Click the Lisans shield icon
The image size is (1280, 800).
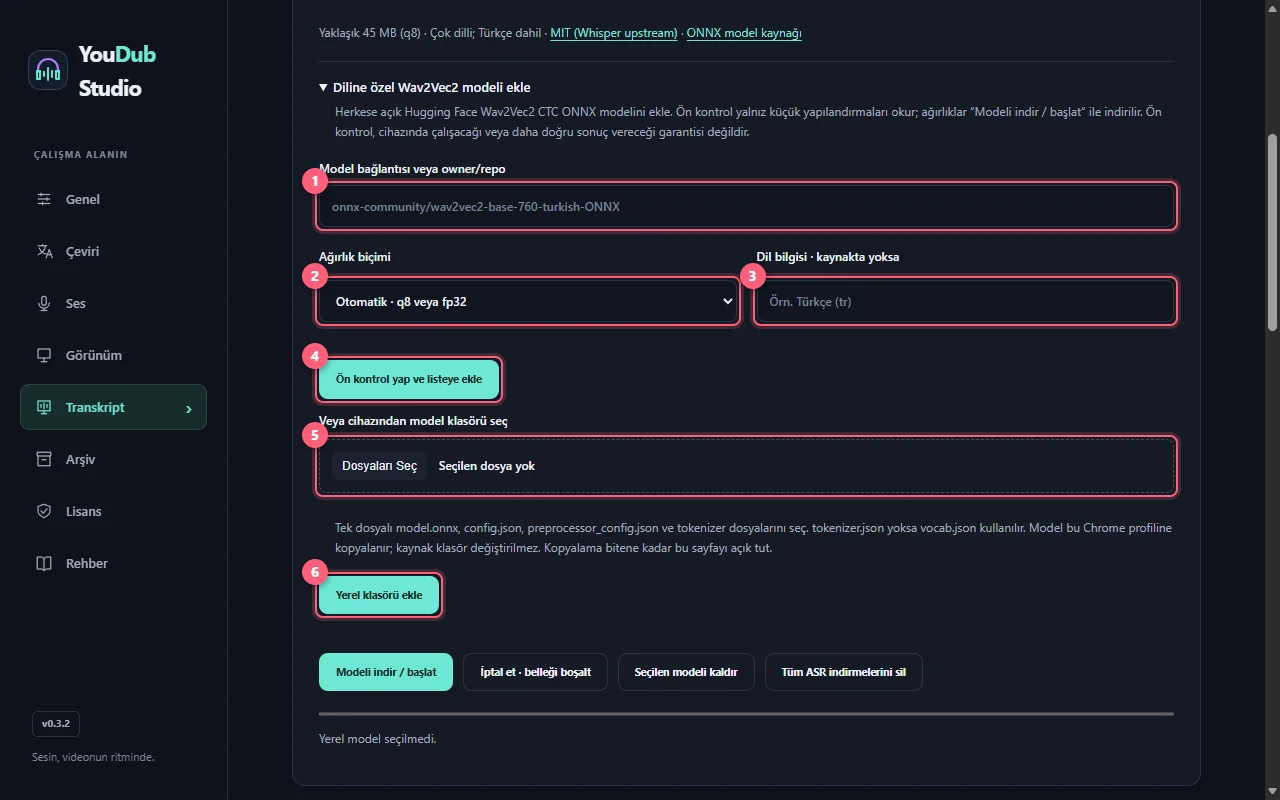(x=44, y=511)
